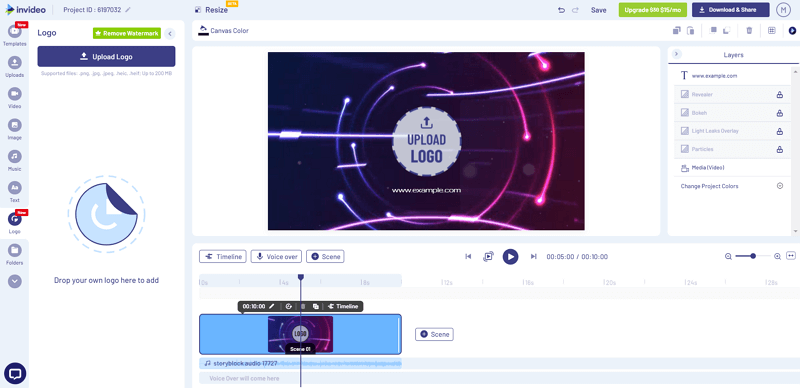Click the paste element toolbar icon
This screenshot has width=800, height=388.
pos(690,31)
